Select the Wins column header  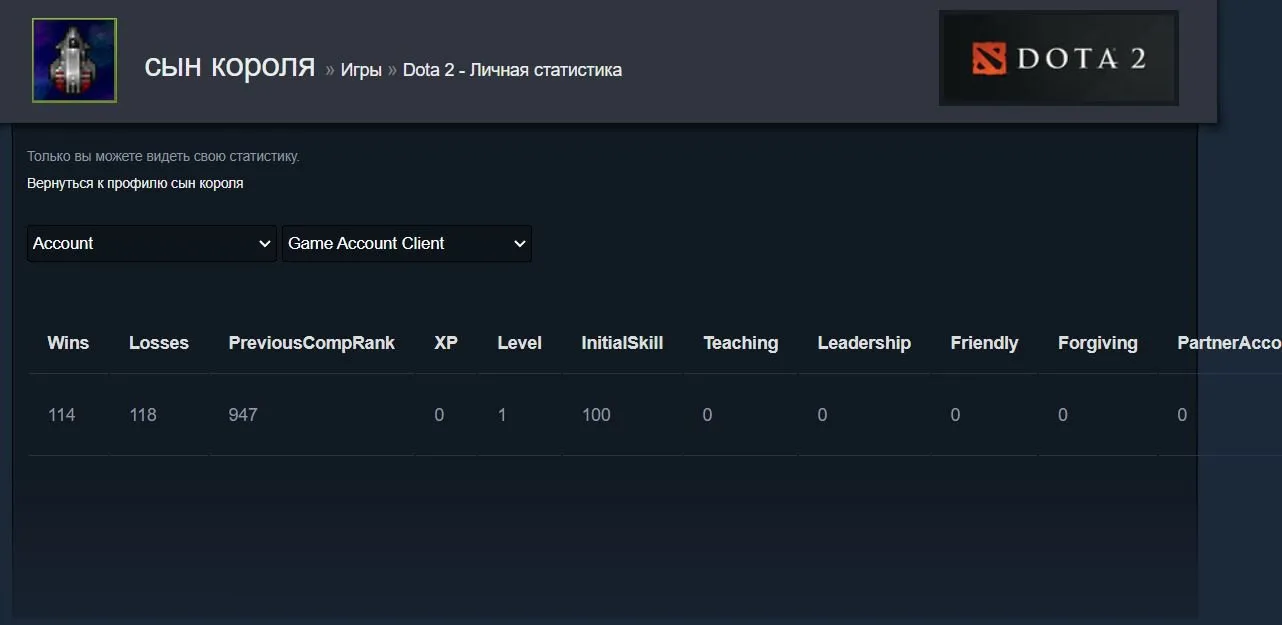click(68, 343)
